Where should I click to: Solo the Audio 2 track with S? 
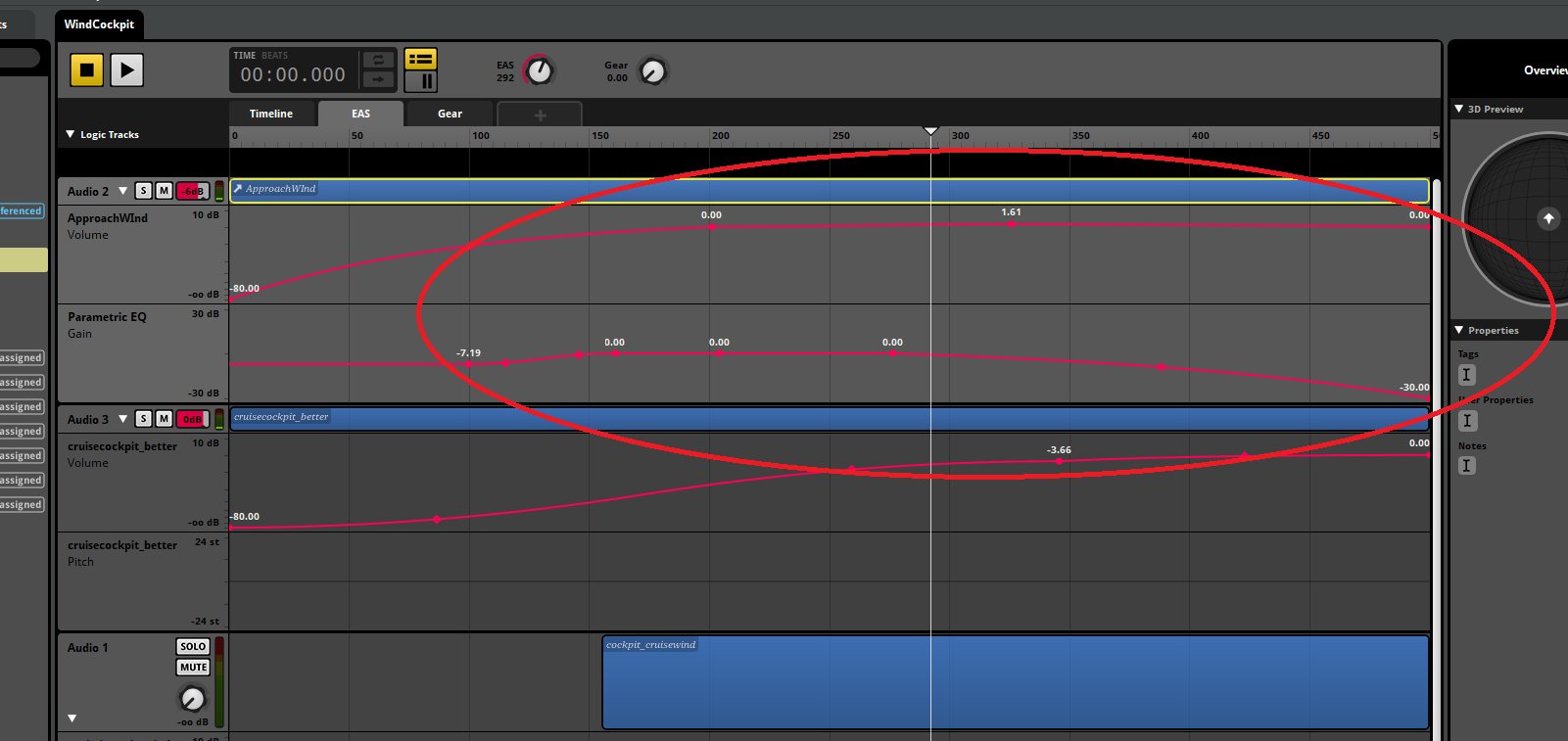pyautogui.click(x=144, y=191)
